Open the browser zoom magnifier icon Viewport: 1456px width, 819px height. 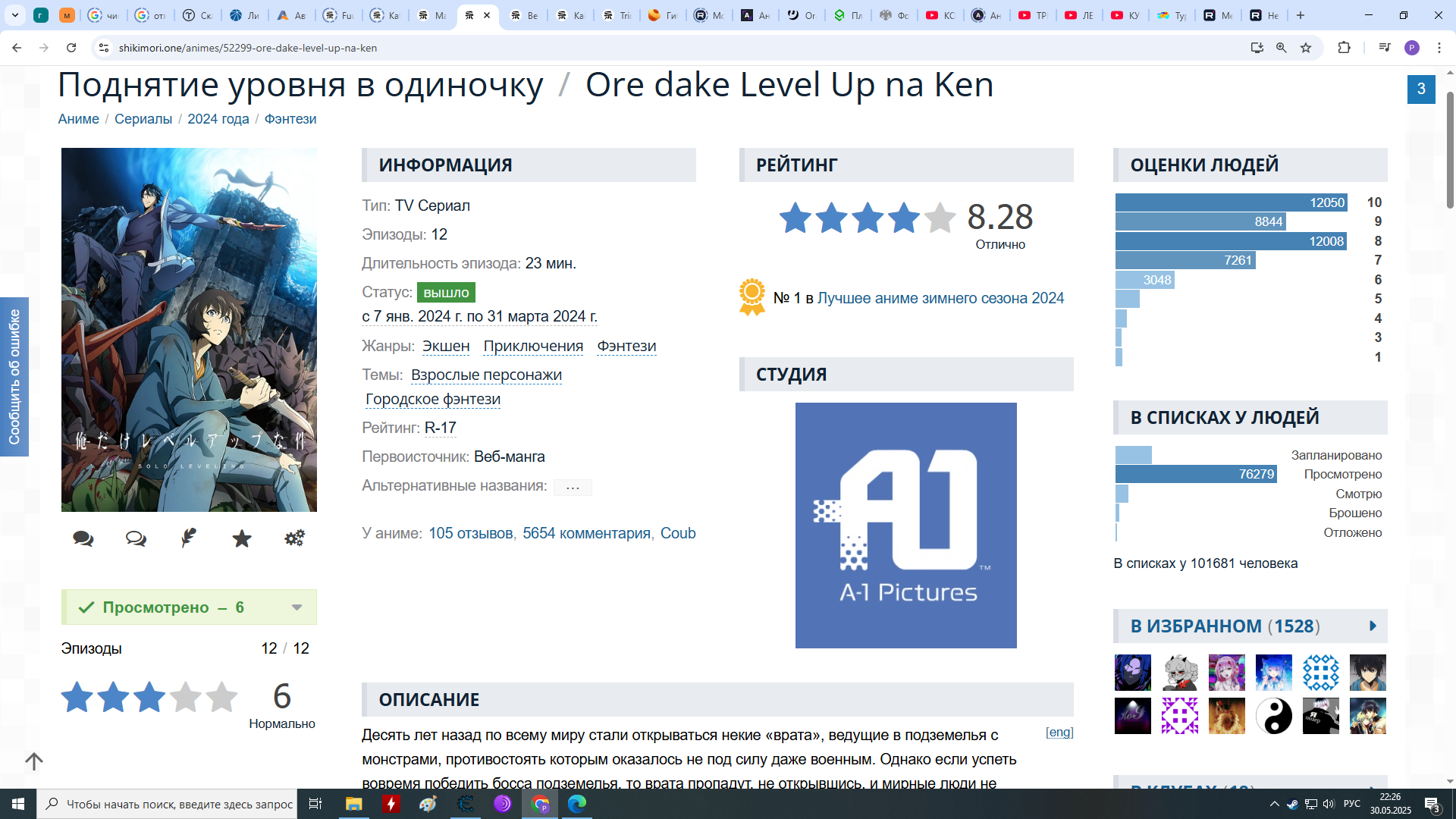pos(1282,48)
